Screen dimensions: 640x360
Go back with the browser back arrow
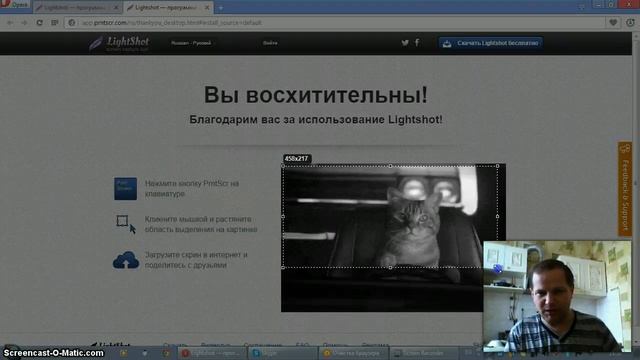coord(10,22)
